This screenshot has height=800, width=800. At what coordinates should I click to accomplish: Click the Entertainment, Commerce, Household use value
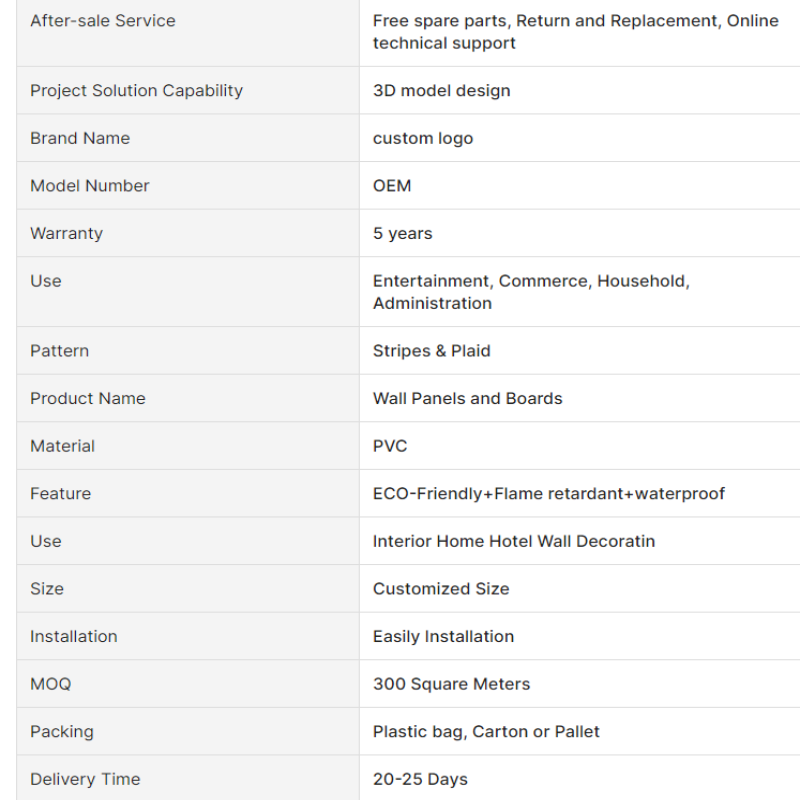(x=531, y=292)
